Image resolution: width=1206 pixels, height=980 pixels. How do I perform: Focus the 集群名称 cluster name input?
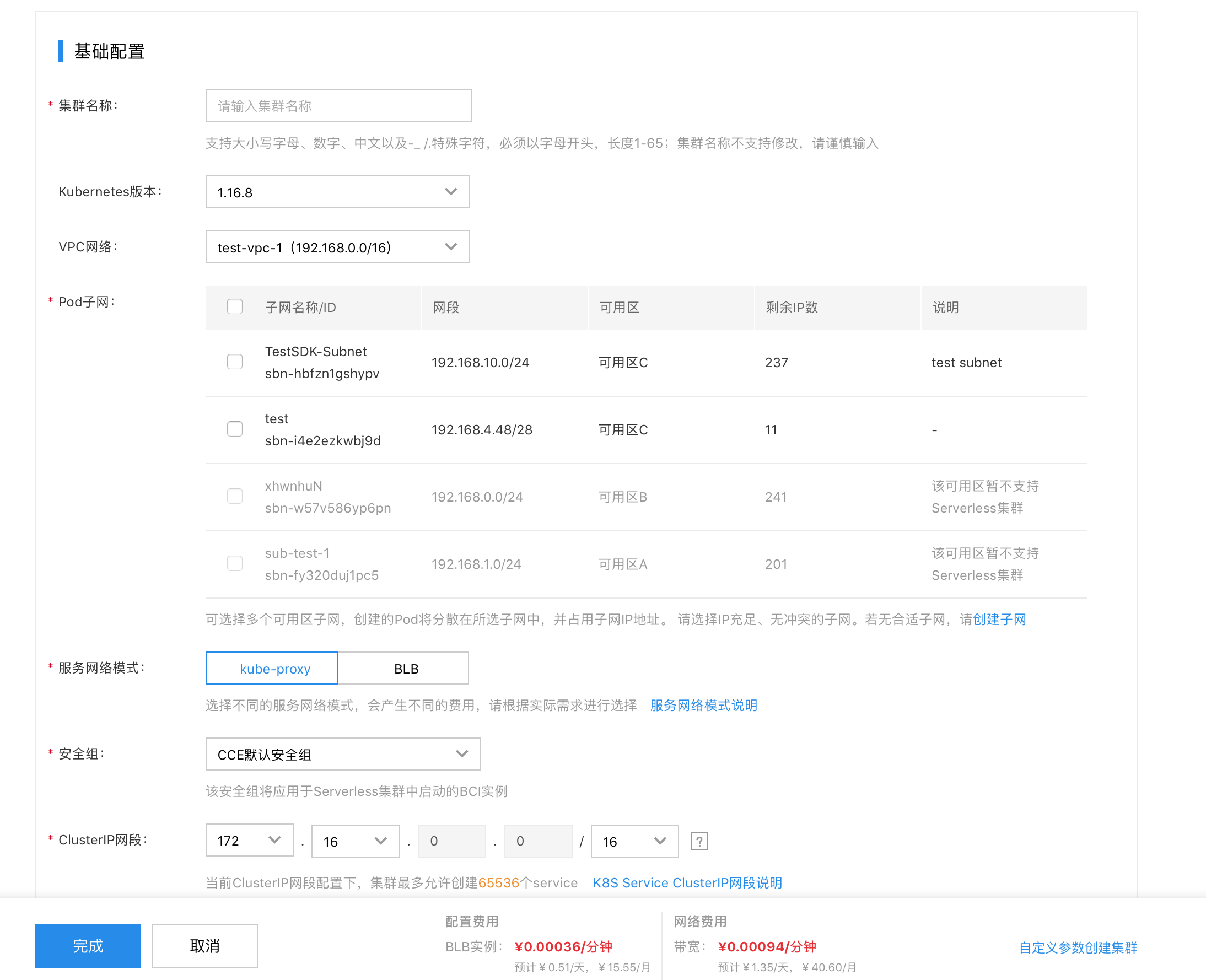[x=339, y=106]
